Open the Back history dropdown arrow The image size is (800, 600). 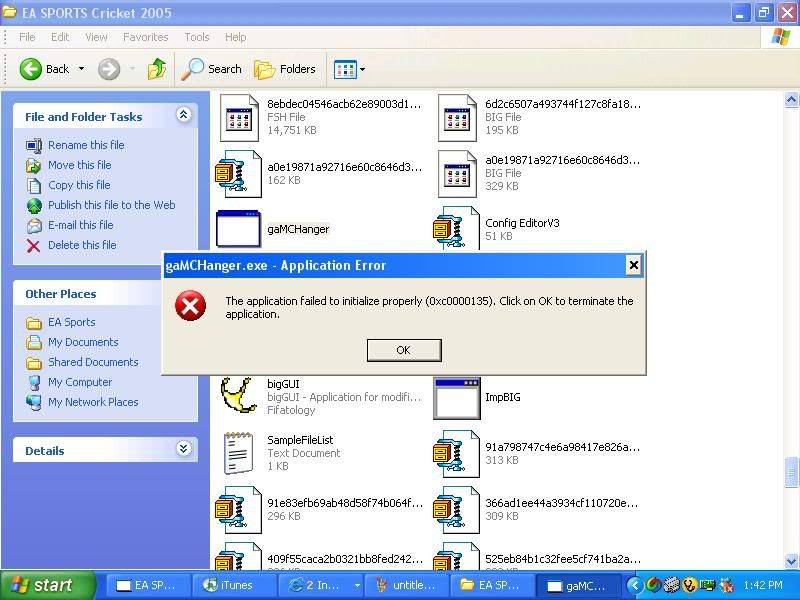tap(81, 68)
